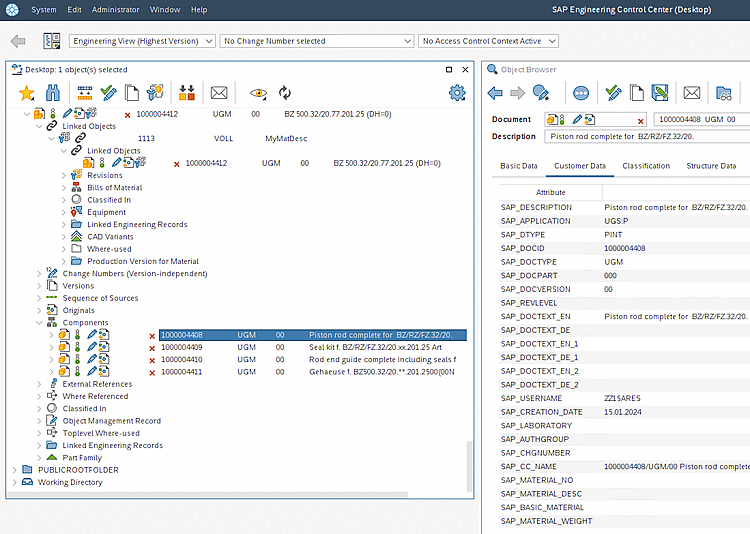Screen dimensions: 750x534
Task: Open the Desktop settings gear
Action: tap(457, 93)
